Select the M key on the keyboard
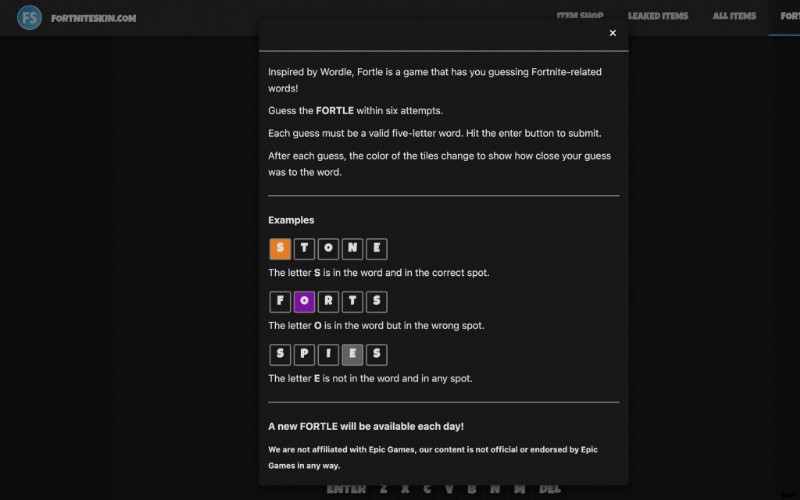Image resolution: width=800 pixels, height=500 pixels. click(x=518, y=489)
